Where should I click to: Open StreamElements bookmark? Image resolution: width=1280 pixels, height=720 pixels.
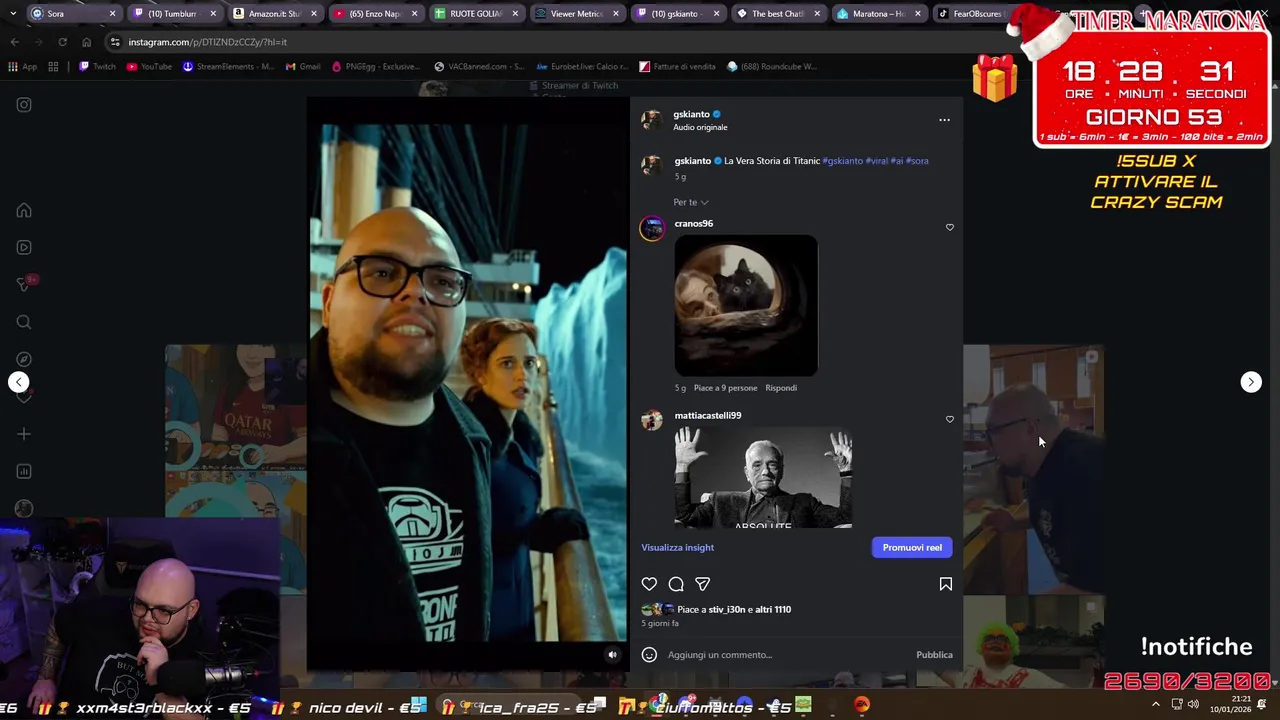click(227, 67)
